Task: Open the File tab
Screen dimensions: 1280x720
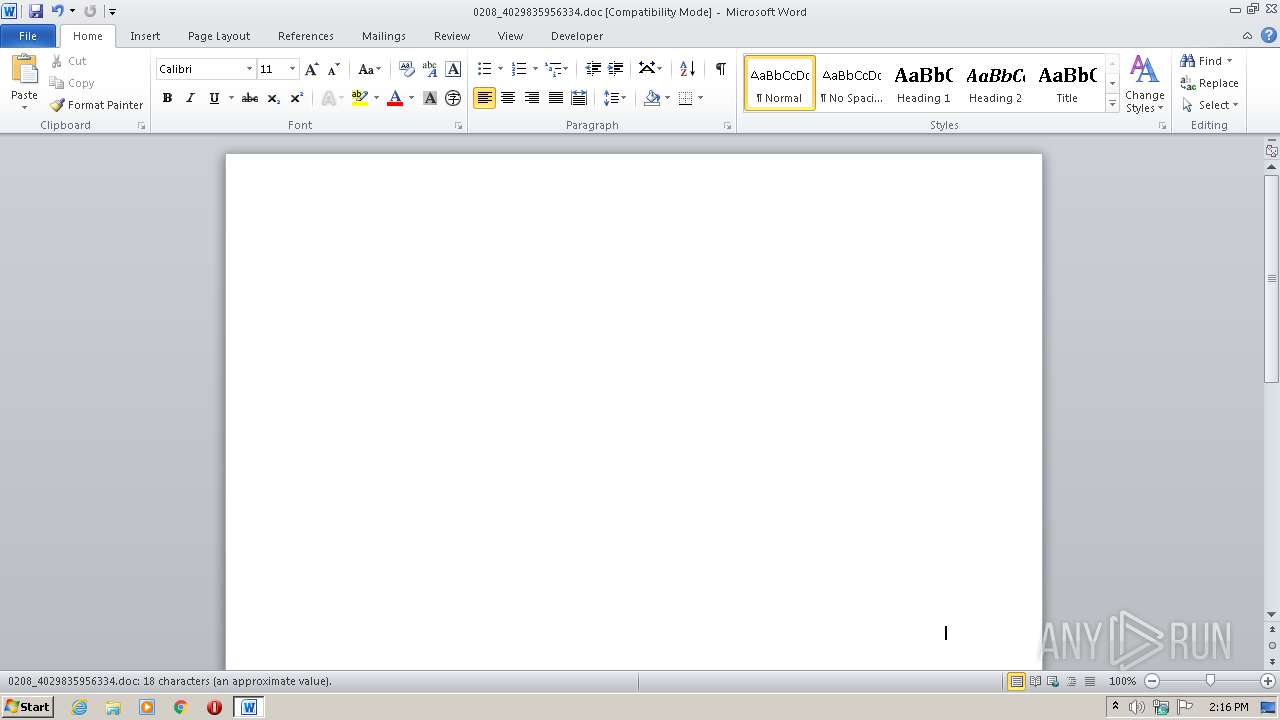Action: click(x=28, y=36)
